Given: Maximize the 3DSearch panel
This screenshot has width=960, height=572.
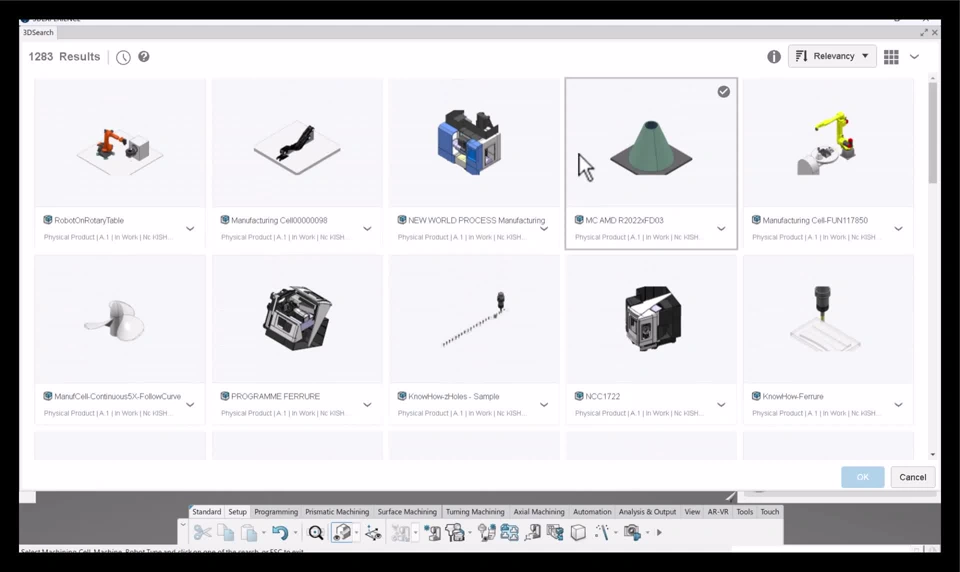Looking at the screenshot, I should [923, 32].
